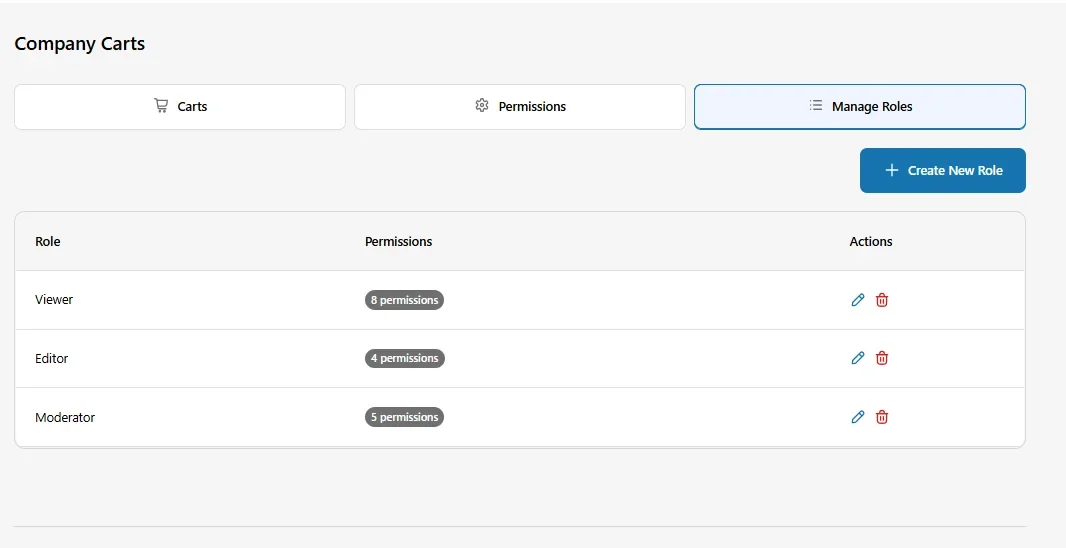Select the Viewer role name
The image size is (1066, 548).
tap(54, 300)
